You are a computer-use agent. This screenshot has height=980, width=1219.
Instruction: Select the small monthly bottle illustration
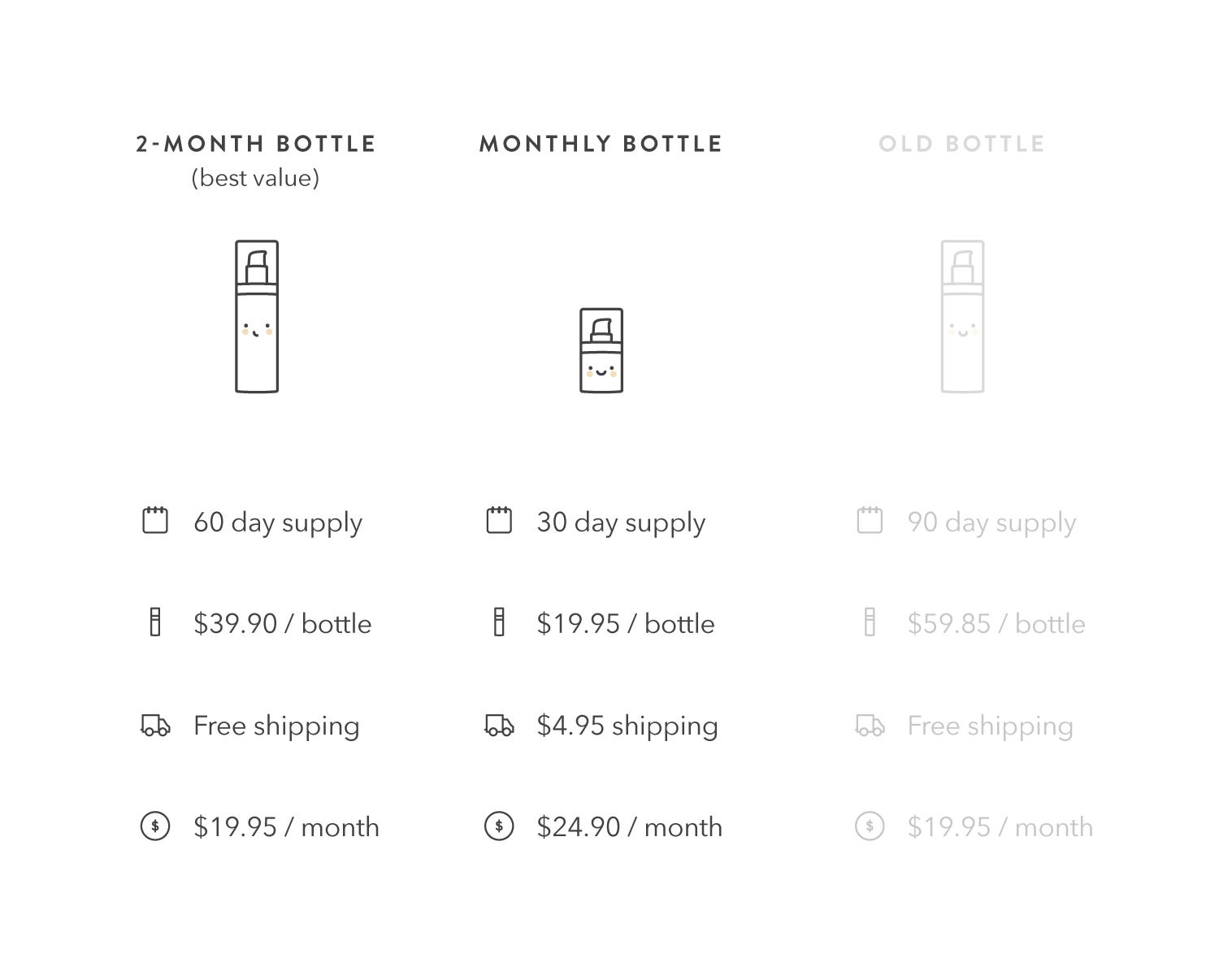click(x=601, y=350)
